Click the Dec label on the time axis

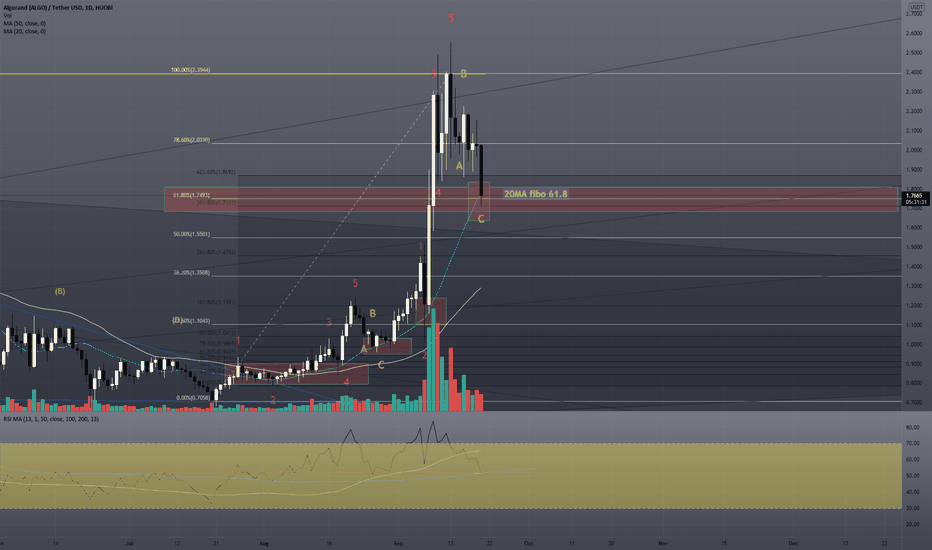coord(793,543)
